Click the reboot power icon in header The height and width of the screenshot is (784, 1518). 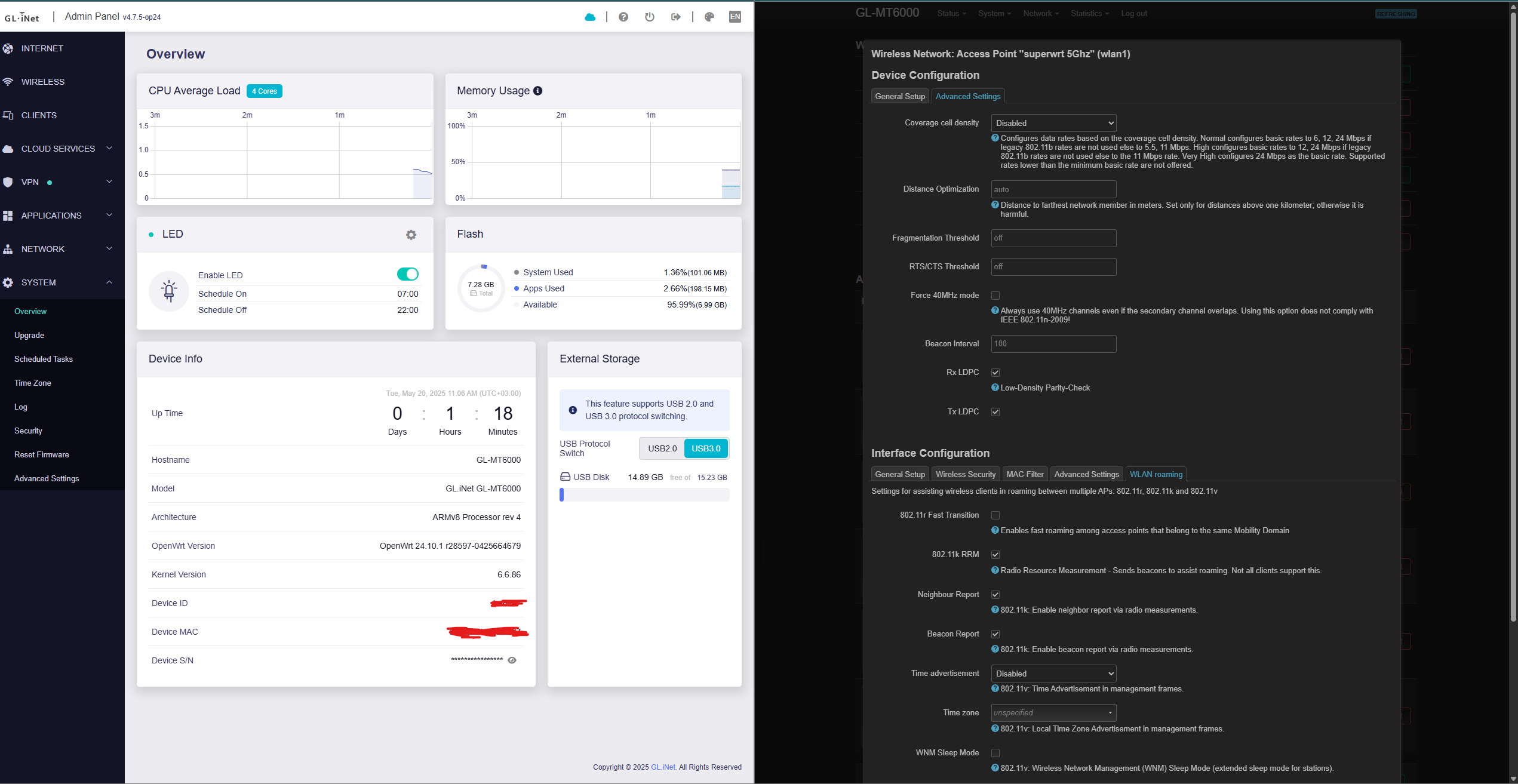[x=649, y=17]
